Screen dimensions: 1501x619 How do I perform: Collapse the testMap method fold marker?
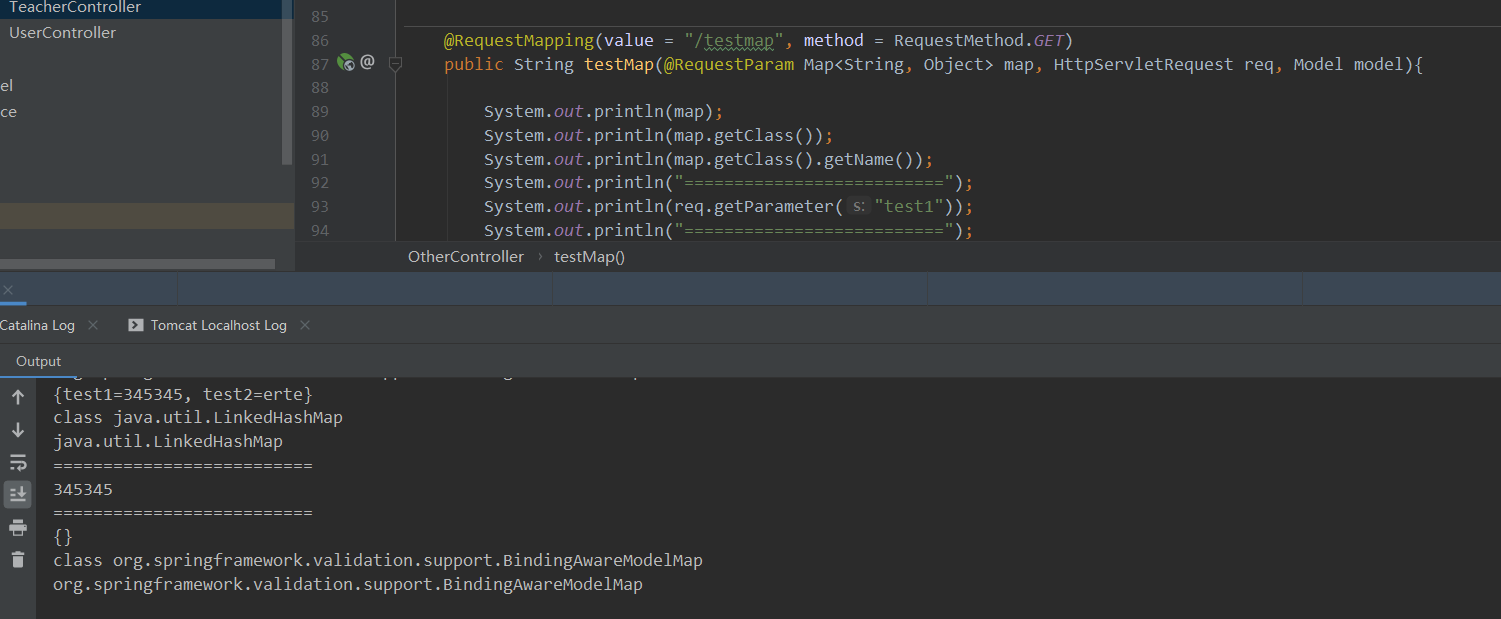(x=395, y=63)
